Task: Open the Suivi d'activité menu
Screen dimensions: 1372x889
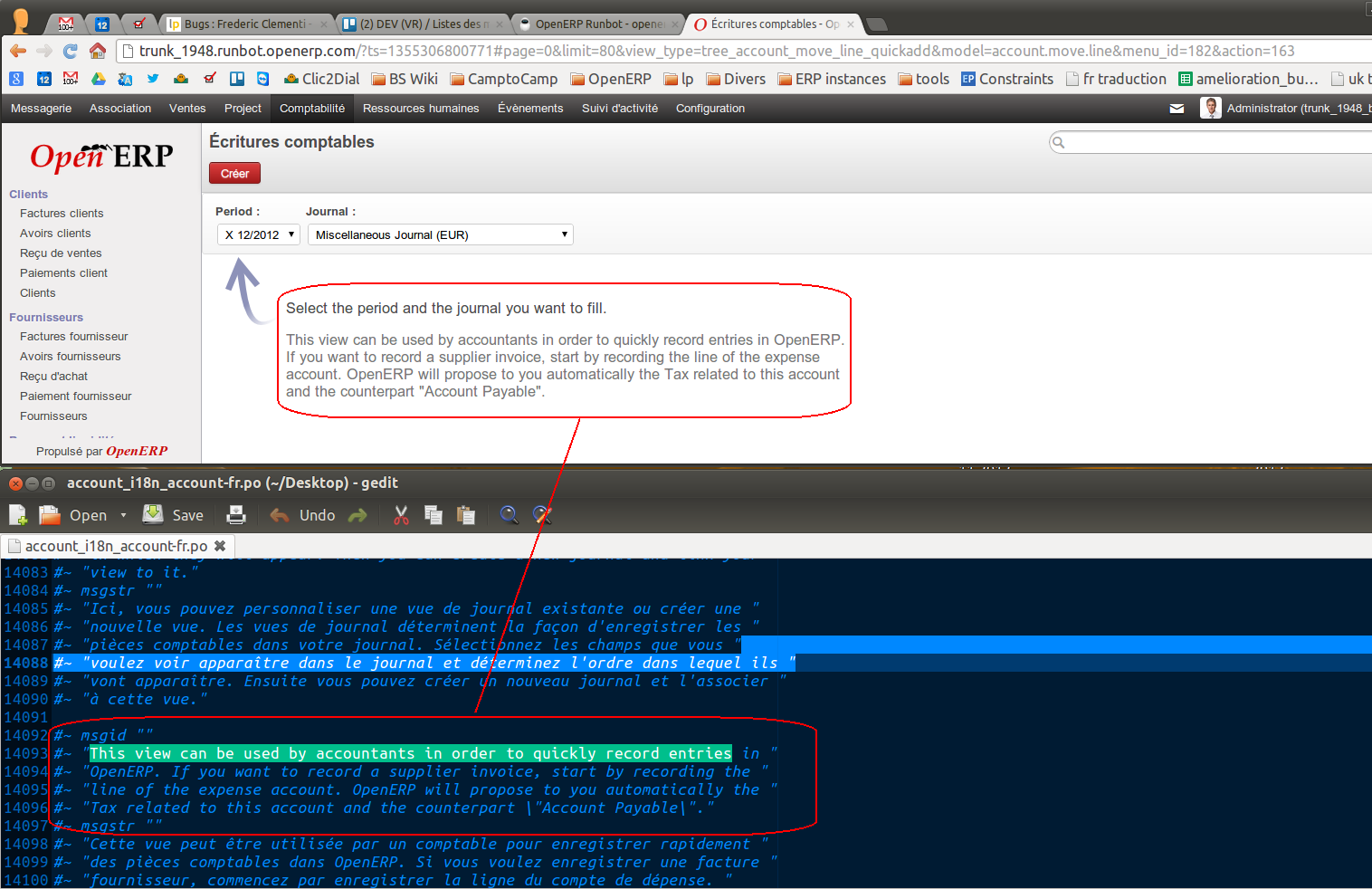Action: click(x=620, y=108)
